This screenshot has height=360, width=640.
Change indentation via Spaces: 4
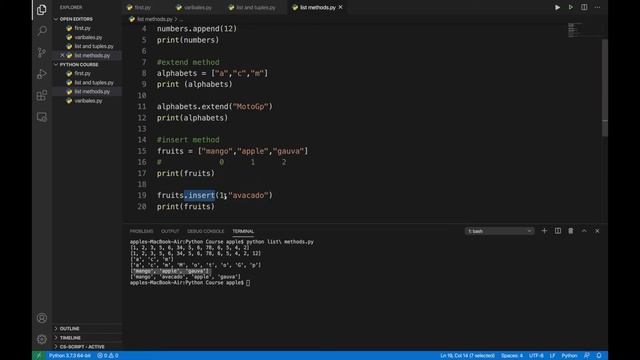[x=512, y=356]
